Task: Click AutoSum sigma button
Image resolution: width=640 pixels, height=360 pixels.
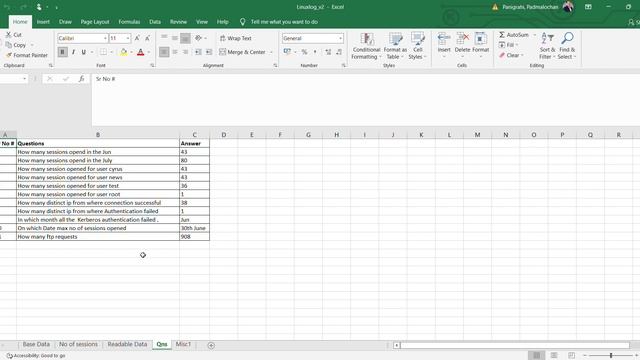Action: coord(513,35)
